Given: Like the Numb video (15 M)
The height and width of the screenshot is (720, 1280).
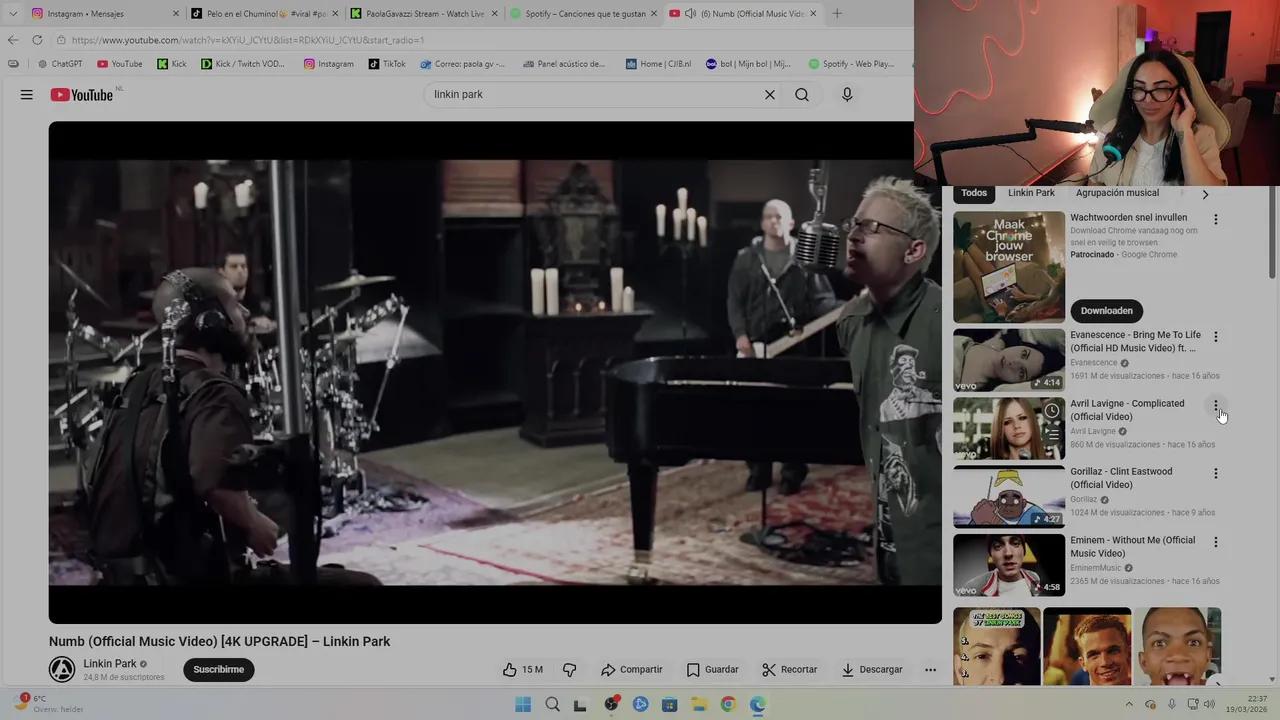Looking at the screenshot, I should coord(523,670).
